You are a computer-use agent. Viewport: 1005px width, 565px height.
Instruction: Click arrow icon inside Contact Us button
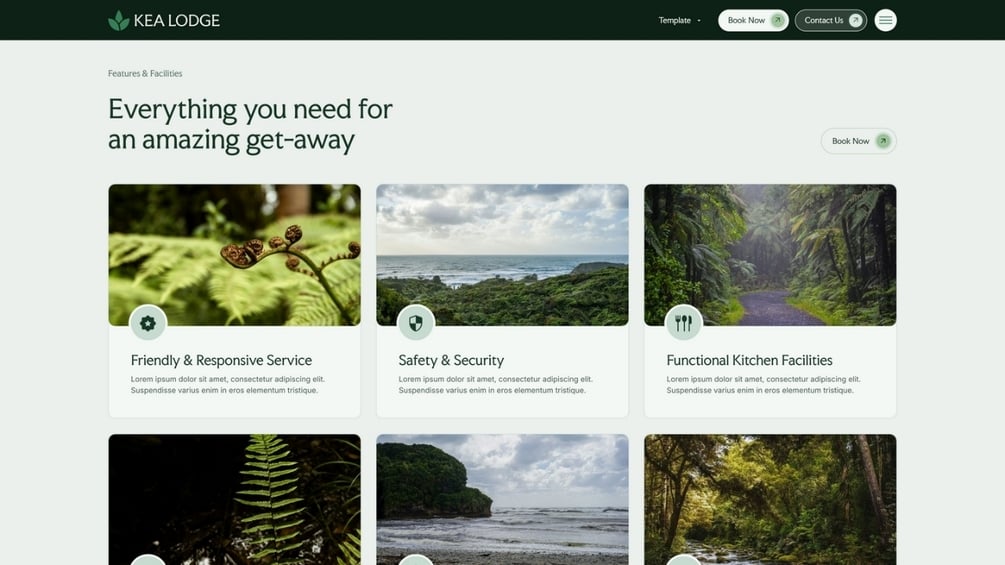pyautogui.click(x=855, y=20)
